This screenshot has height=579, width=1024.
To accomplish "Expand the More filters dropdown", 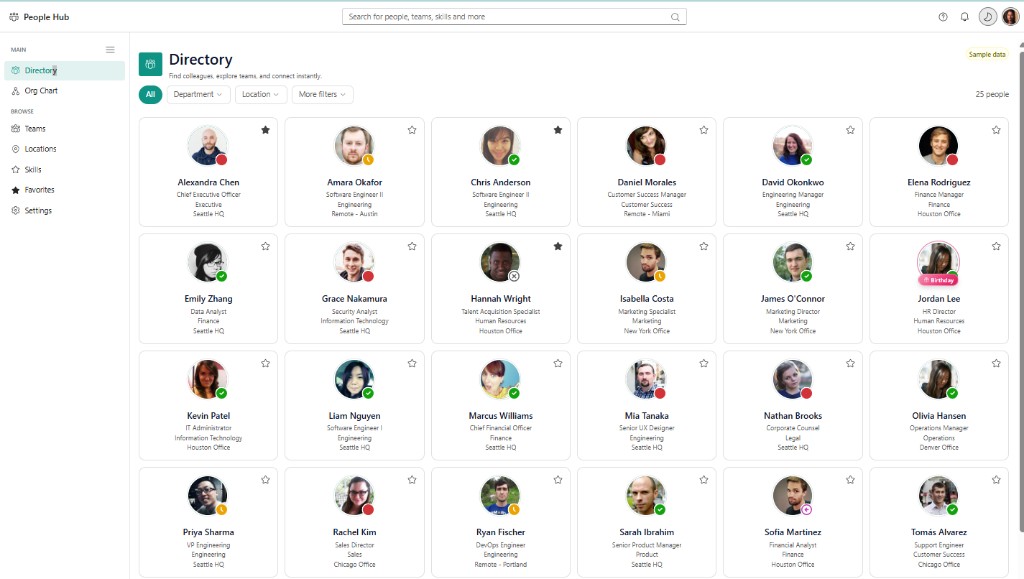I will coord(323,94).
